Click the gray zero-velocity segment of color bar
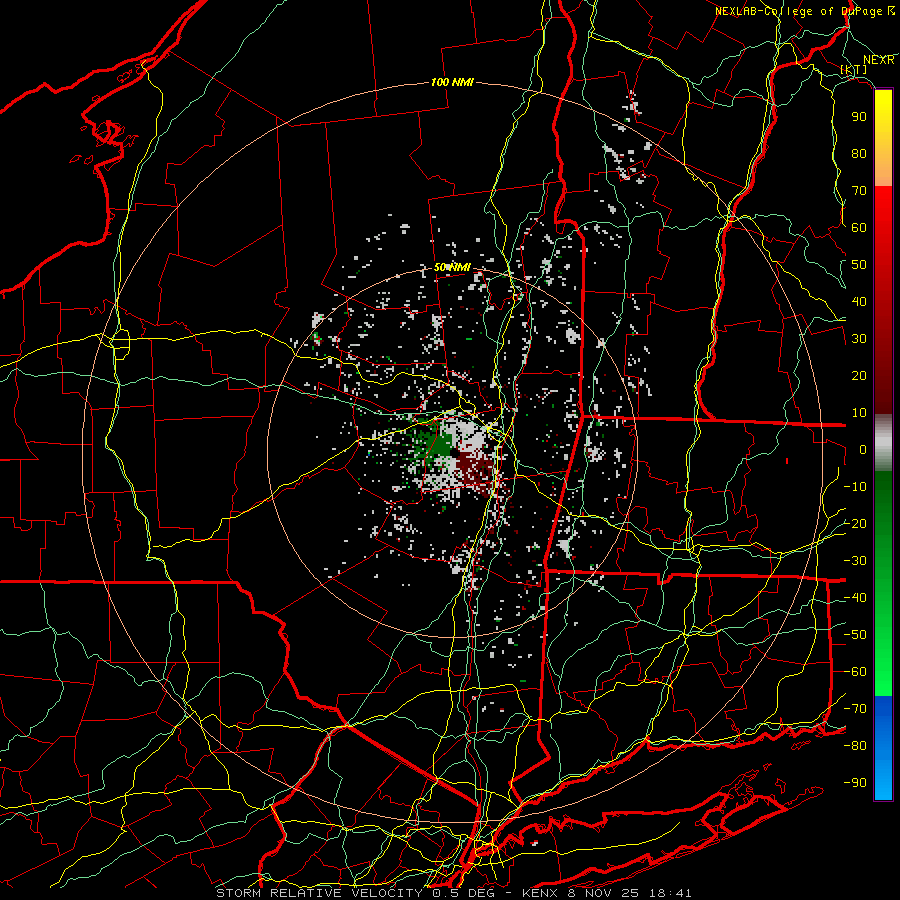This screenshot has width=900, height=900. tap(883, 443)
